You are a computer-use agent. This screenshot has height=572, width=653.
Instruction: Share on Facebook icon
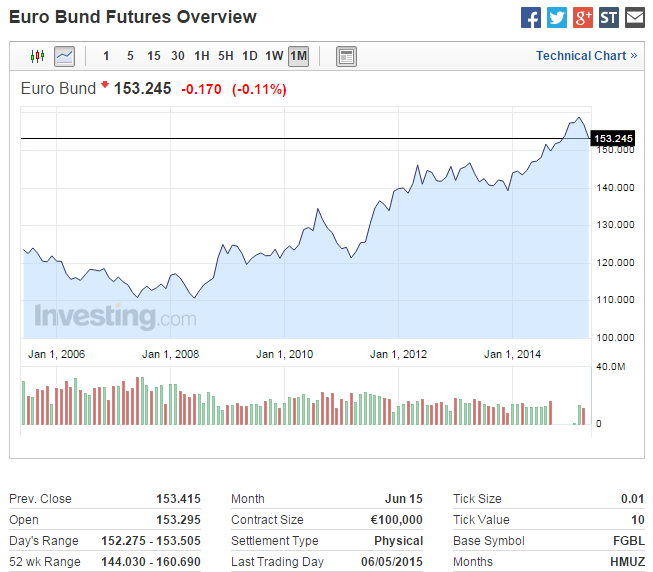(531, 18)
